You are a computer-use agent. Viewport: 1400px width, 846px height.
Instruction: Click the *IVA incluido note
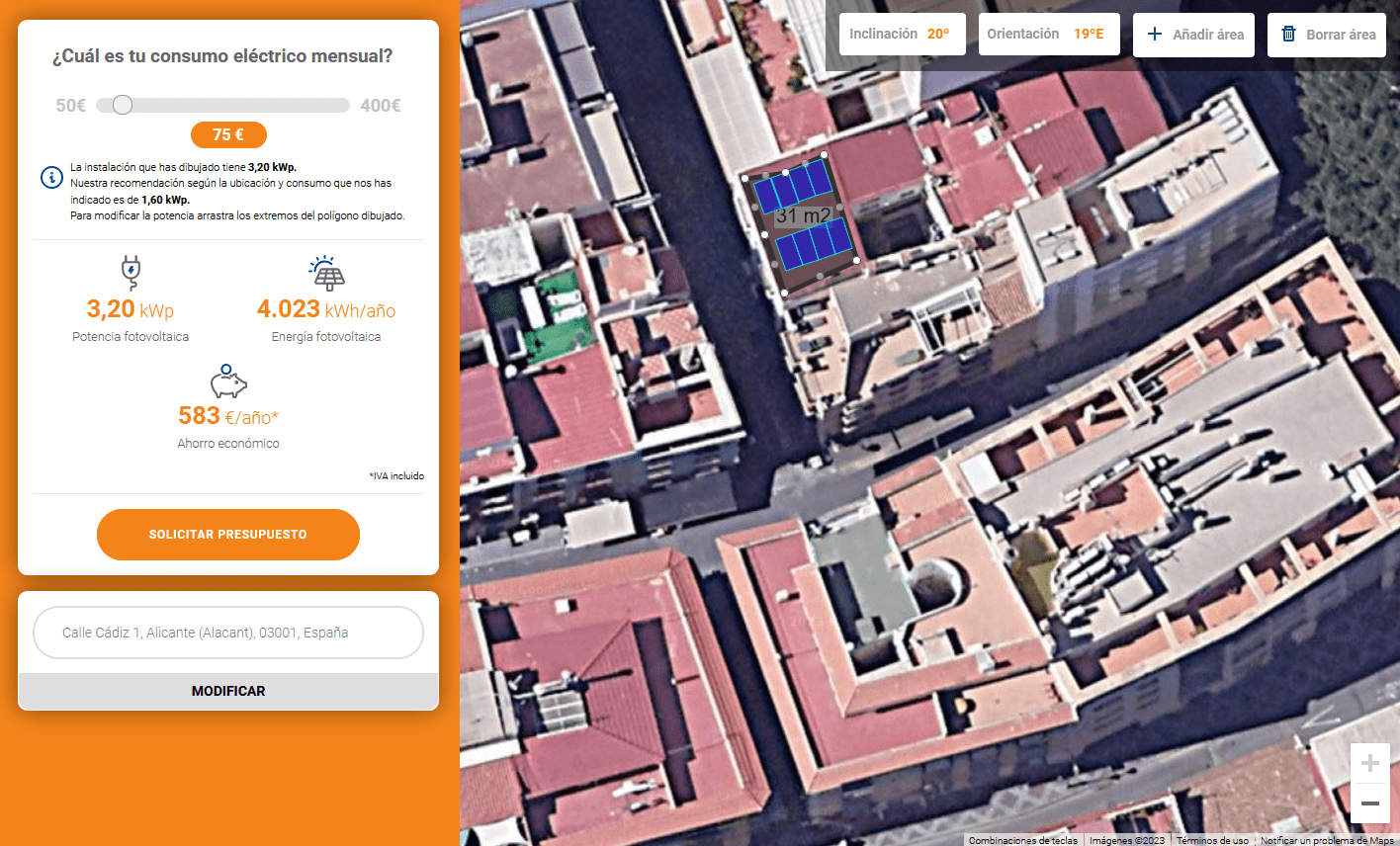pos(396,476)
